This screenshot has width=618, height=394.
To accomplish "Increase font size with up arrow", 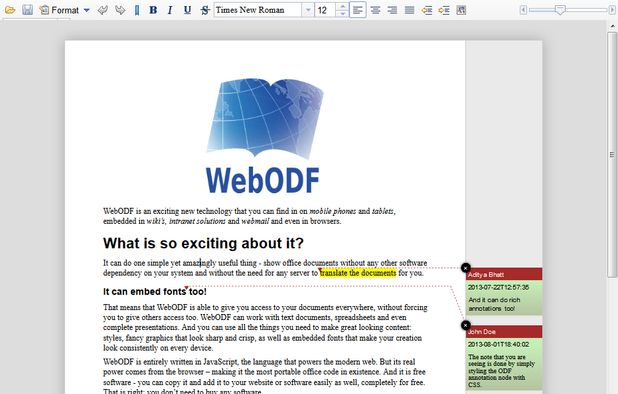I will (342, 7).
